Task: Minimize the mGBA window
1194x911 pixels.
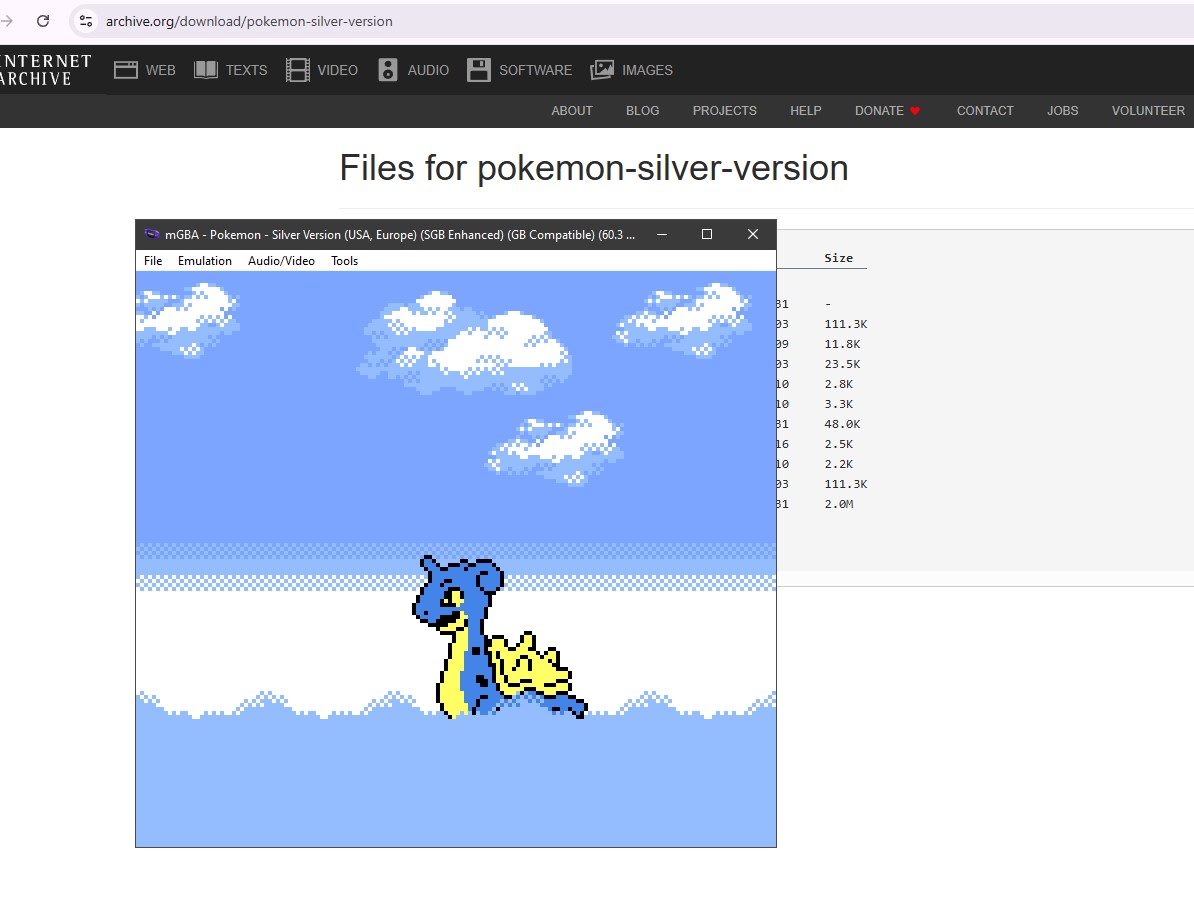Action: click(662, 235)
